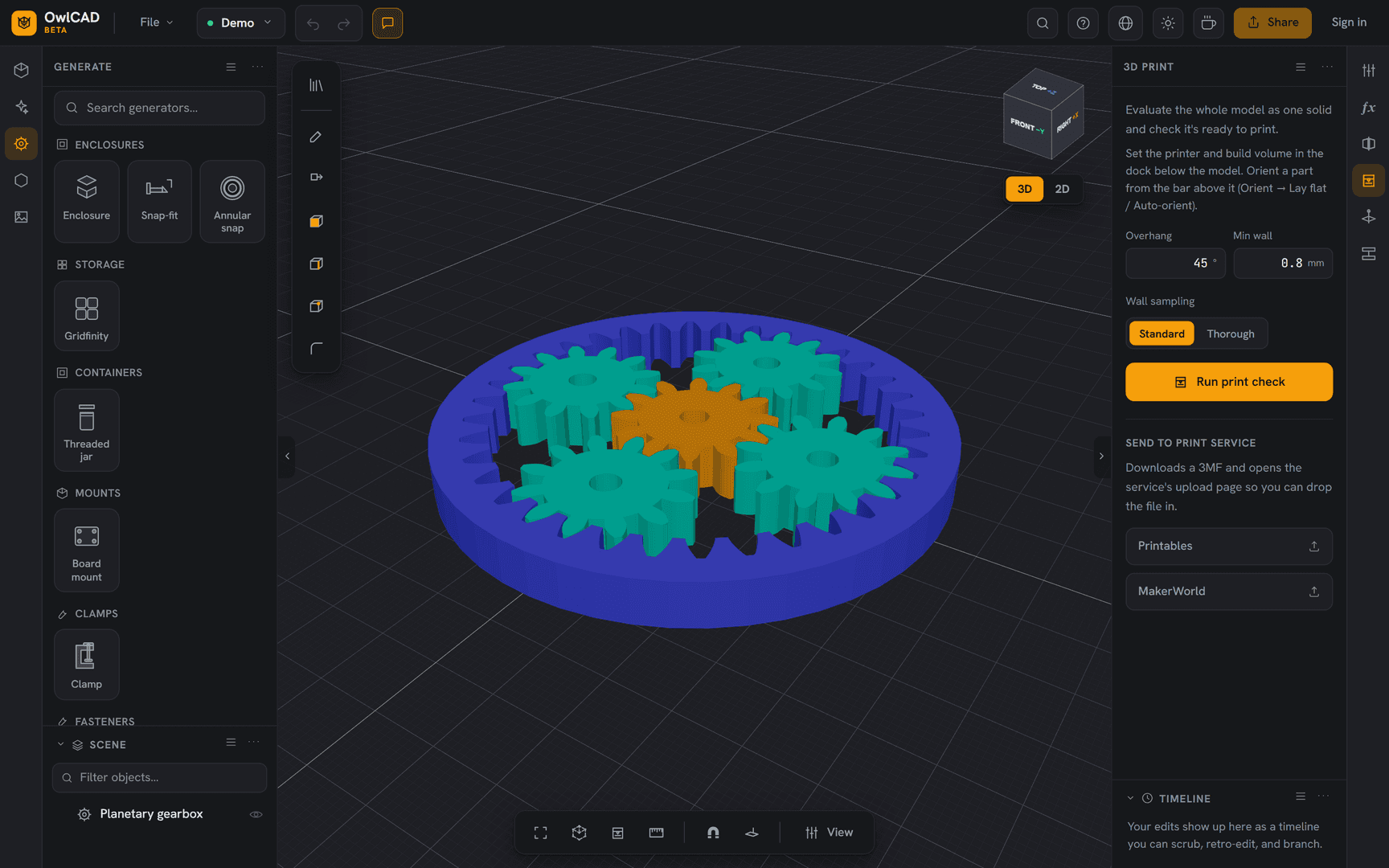Viewport: 1389px width, 868px height.
Task: Open Scene panel hamburger menu
Action: tap(231, 742)
